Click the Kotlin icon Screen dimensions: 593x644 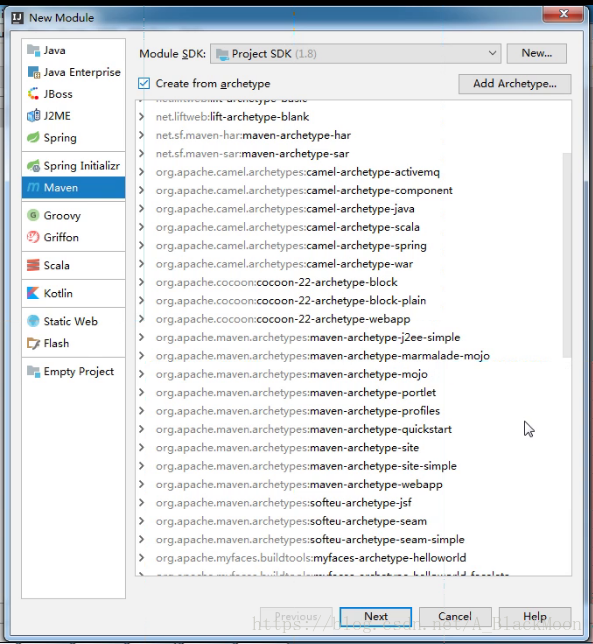click(x=33, y=293)
